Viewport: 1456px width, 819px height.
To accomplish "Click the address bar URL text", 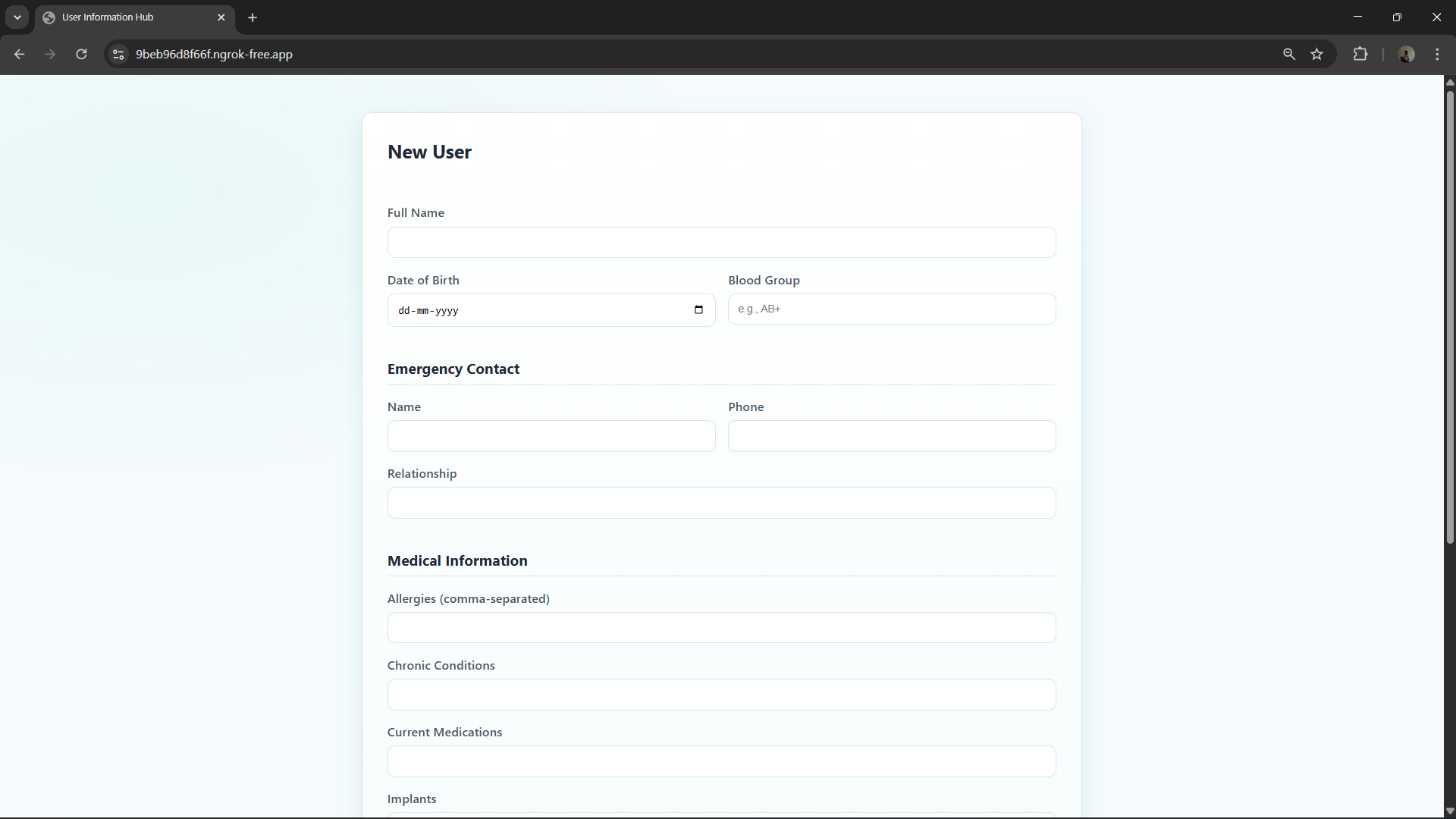I will pyautogui.click(x=214, y=54).
